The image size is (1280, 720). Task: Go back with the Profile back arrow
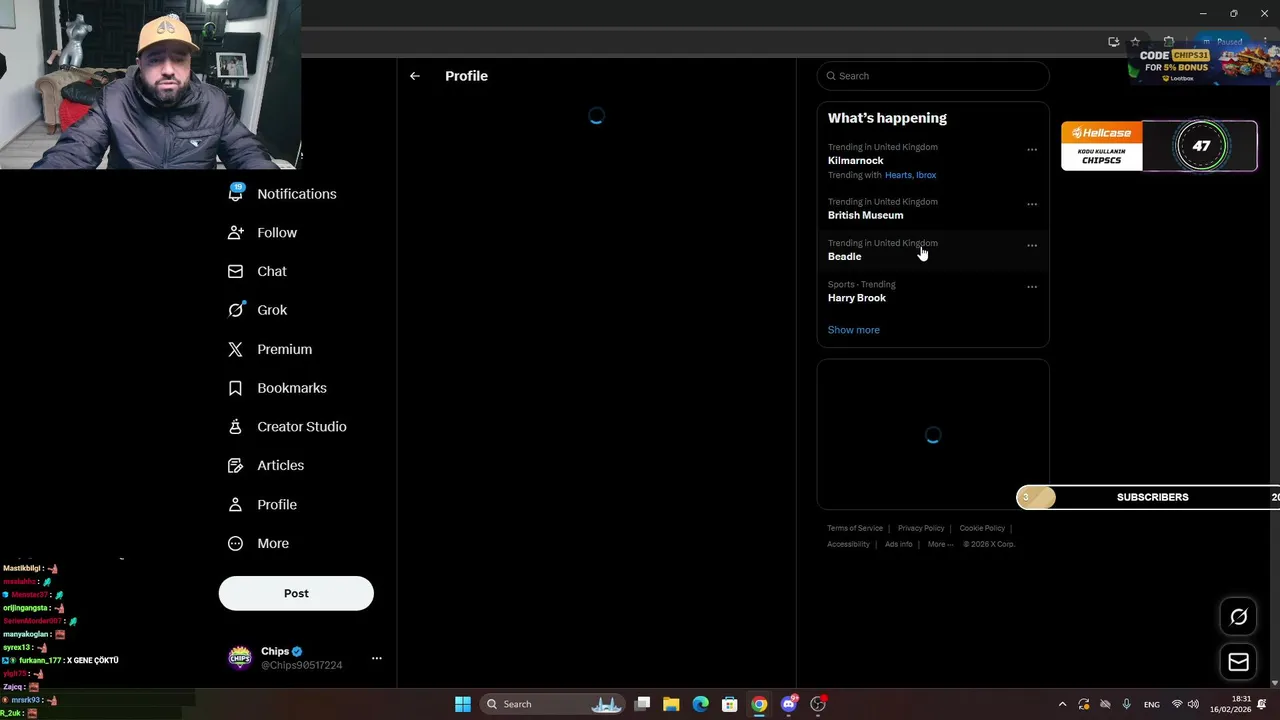pyautogui.click(x=414, y=76)
